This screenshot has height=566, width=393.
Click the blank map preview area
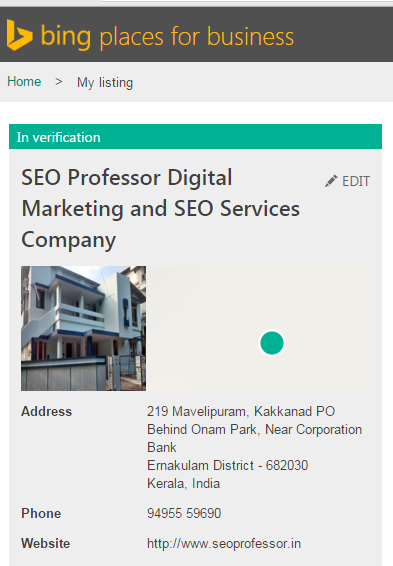(259, 328)
